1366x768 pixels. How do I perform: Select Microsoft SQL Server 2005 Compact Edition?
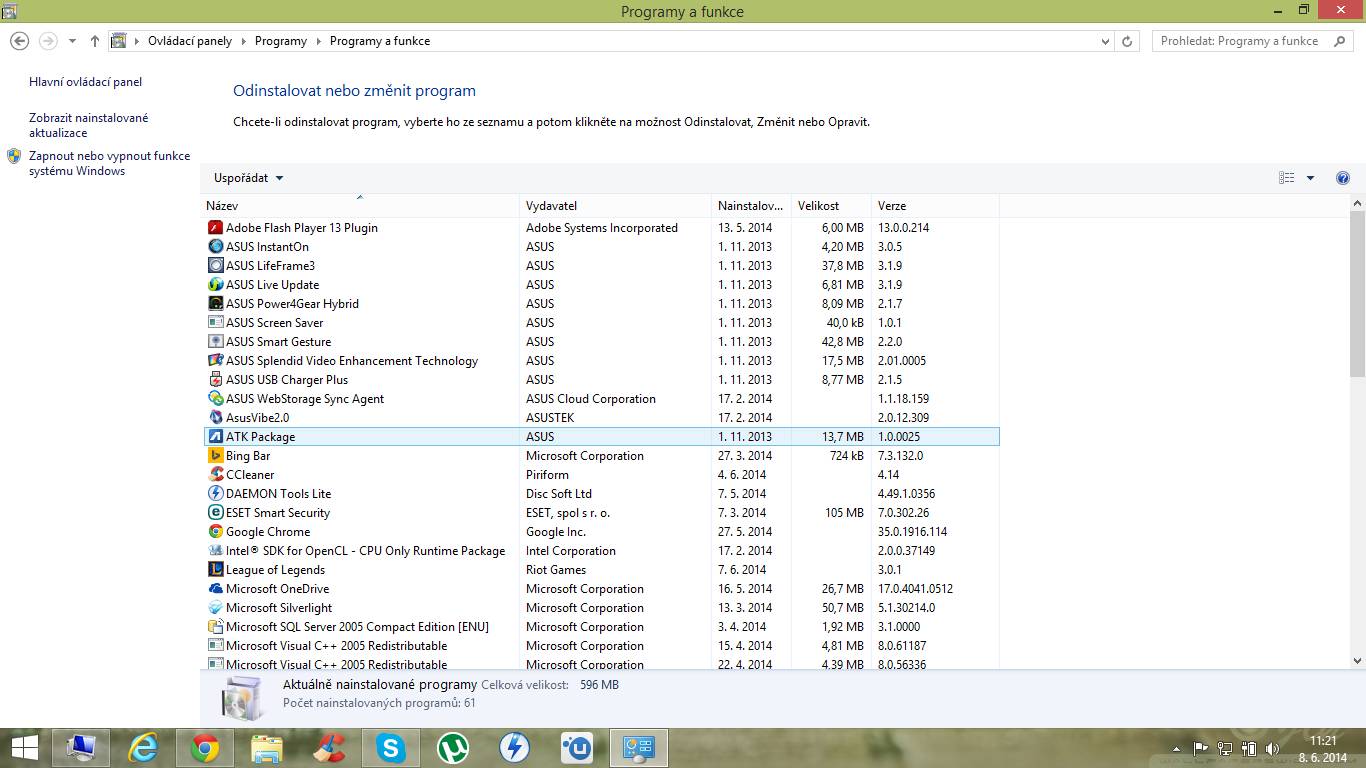pos(601,627)
